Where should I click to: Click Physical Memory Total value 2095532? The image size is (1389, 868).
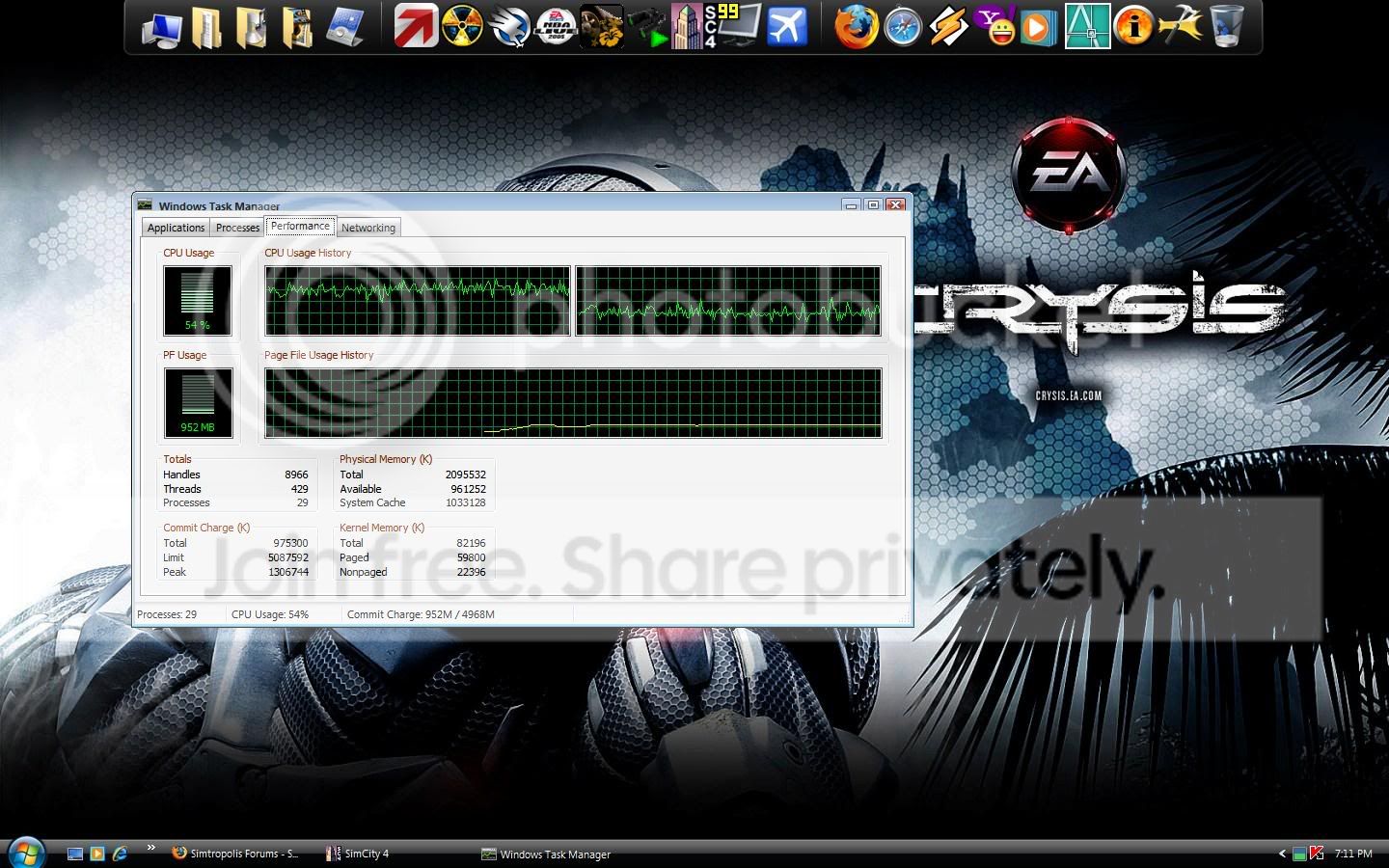point(466,475)
